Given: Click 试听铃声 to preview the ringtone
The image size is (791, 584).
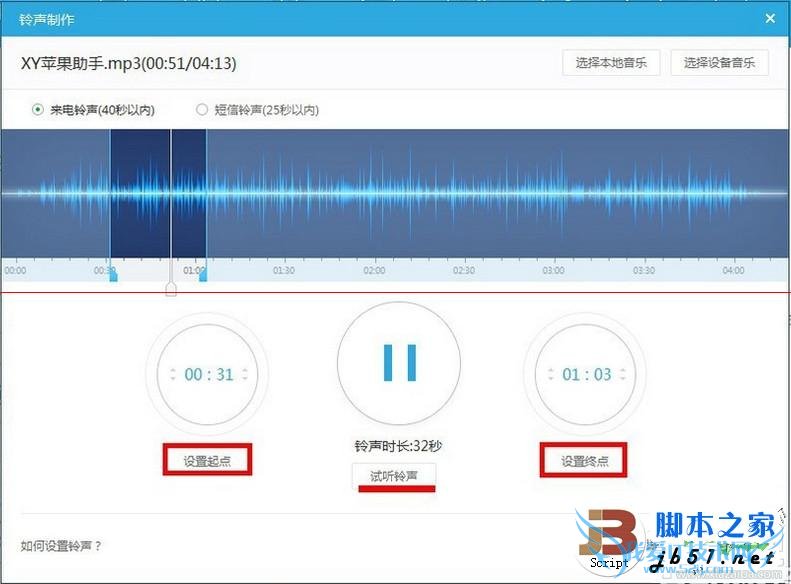Looking at the screenshot, I should (394, 476).
